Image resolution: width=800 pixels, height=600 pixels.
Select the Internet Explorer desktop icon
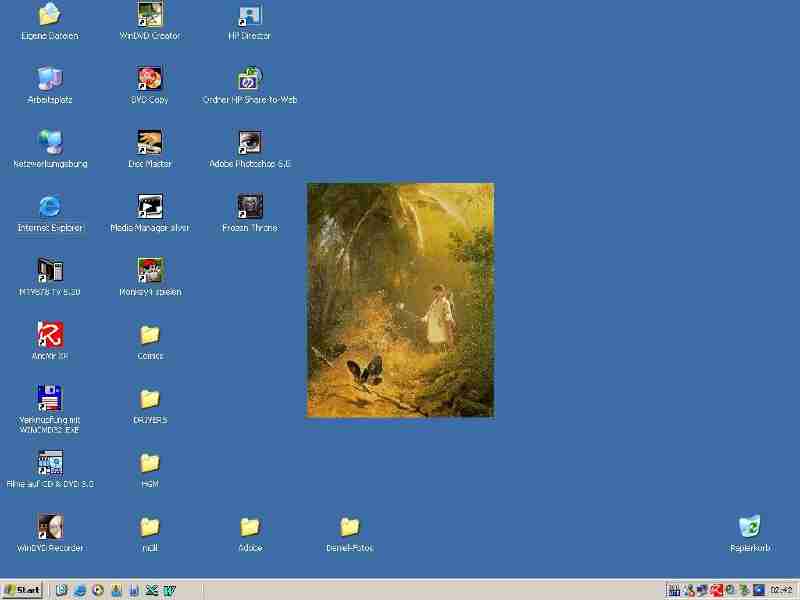point(50,207)
